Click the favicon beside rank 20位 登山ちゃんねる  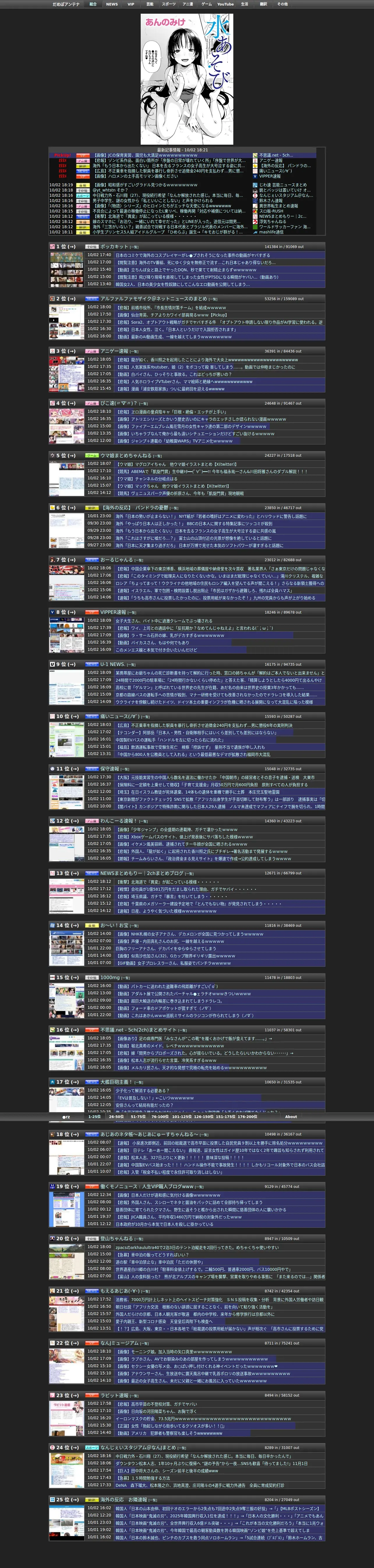point(52,1238)
